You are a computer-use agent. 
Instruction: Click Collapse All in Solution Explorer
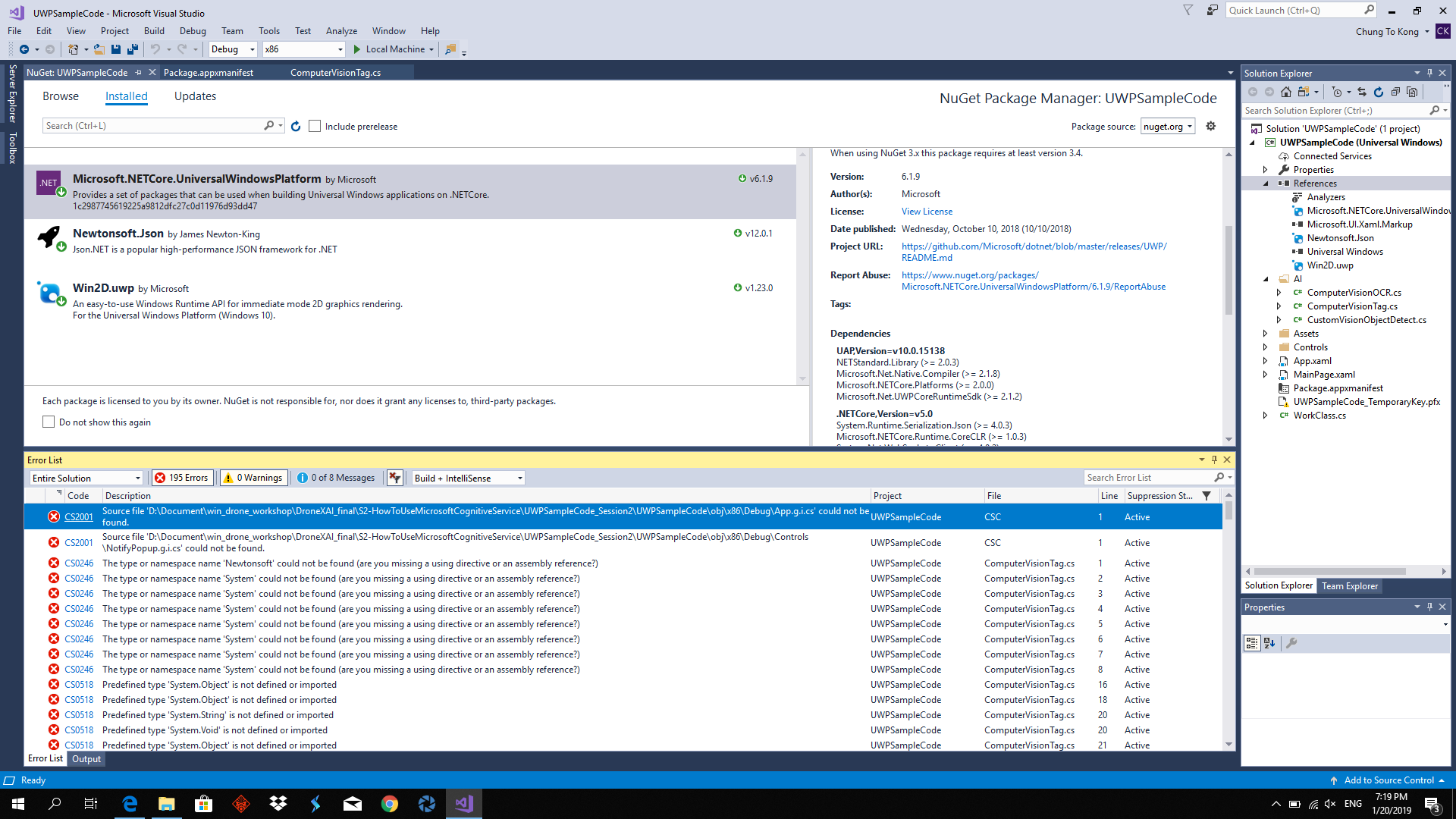(1395, 92)
